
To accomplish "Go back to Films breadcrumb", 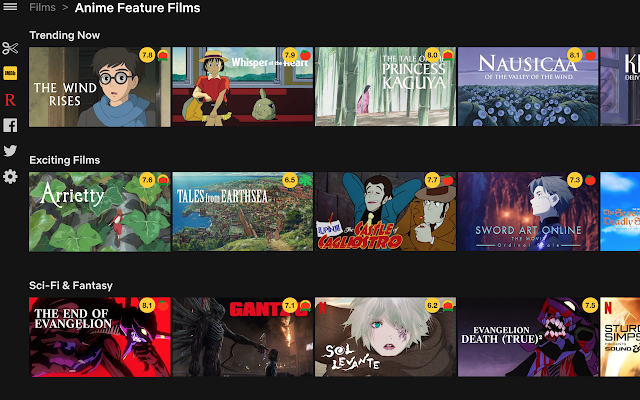I will [42, 7].
